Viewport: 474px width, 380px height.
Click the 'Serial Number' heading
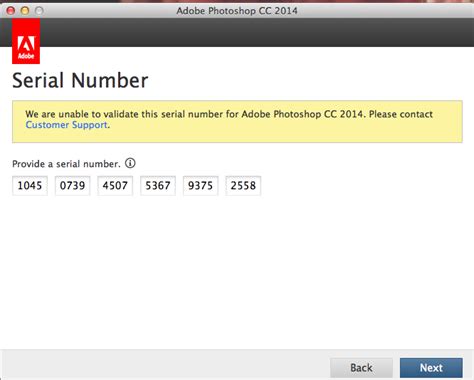click(x=80, y=81)
